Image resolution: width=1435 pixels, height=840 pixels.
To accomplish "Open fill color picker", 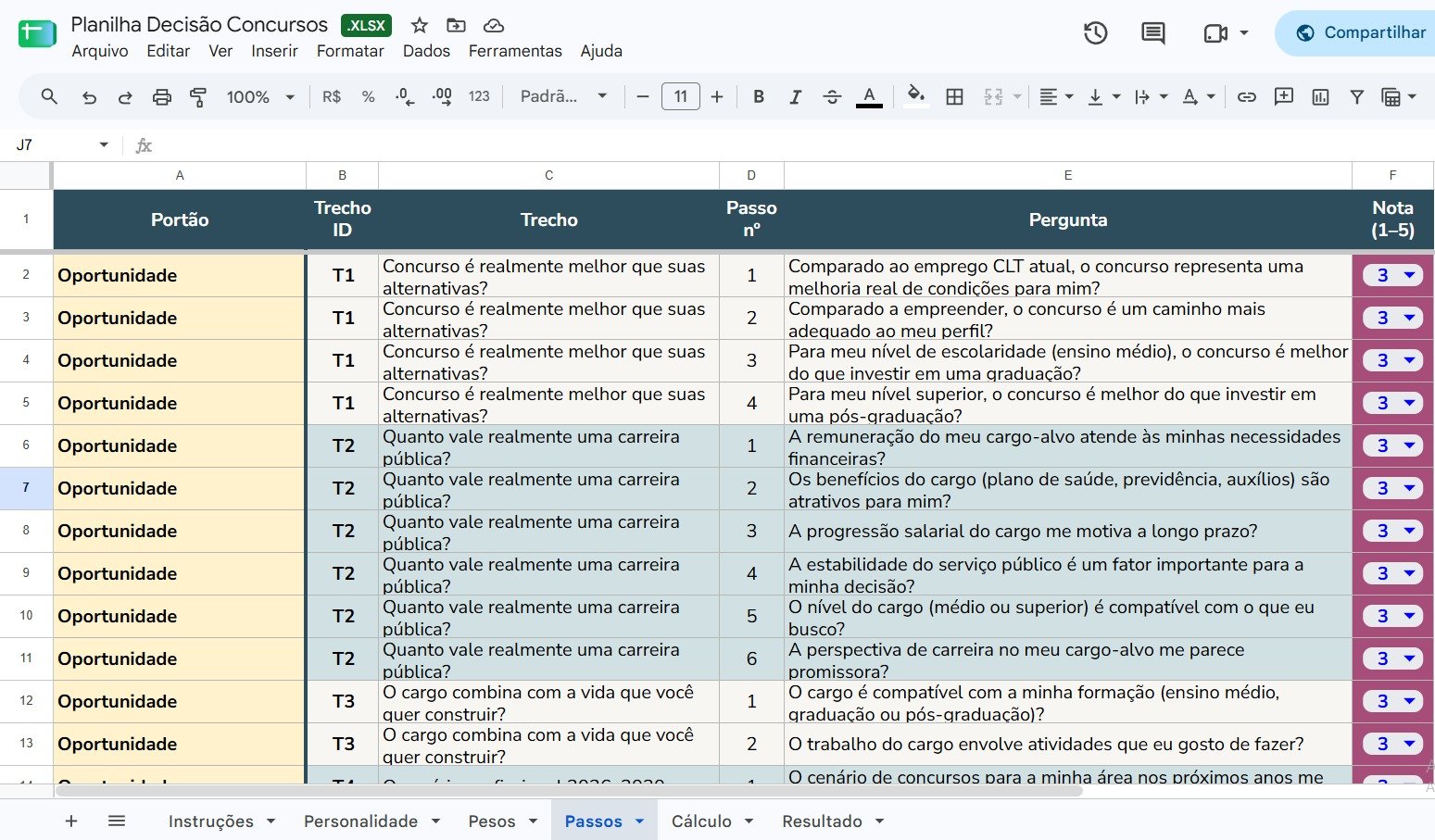I will pos(916,96).
